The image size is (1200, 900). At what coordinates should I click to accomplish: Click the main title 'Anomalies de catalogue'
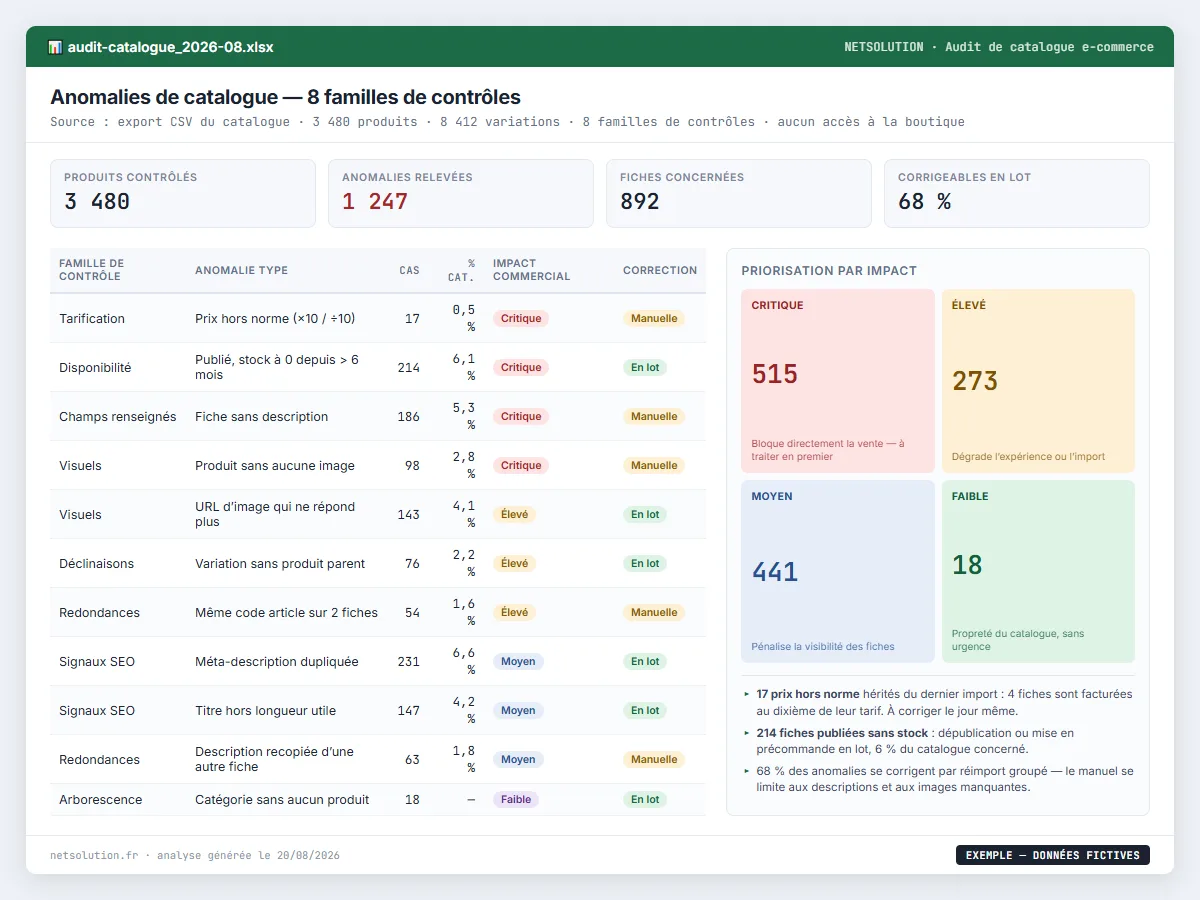click(x=285, y=97)
